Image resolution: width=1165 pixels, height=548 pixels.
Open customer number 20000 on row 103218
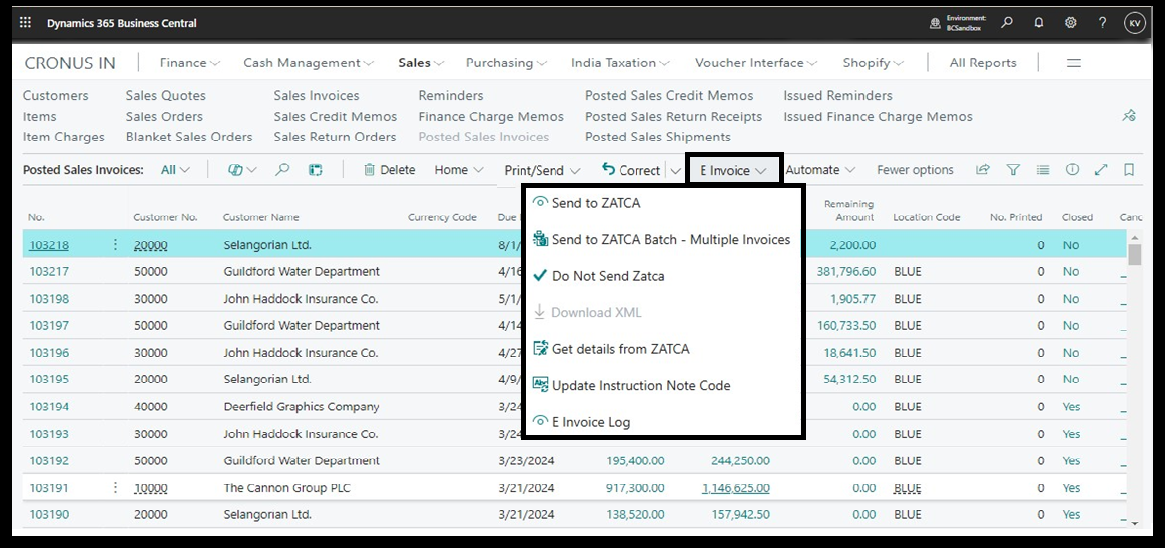pyautogui.click(x=151, y=245)
